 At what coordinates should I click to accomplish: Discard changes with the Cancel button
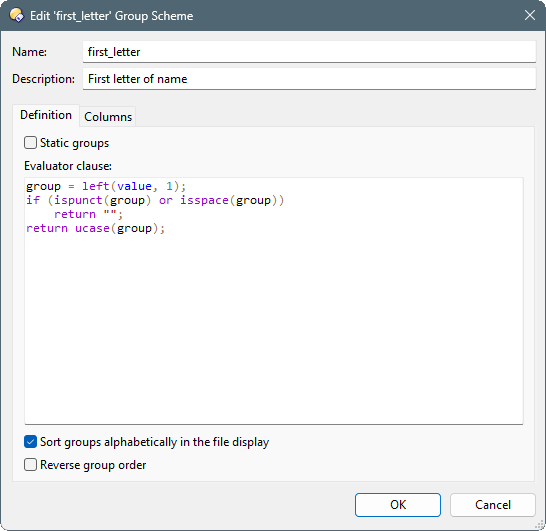coord(492,505)
